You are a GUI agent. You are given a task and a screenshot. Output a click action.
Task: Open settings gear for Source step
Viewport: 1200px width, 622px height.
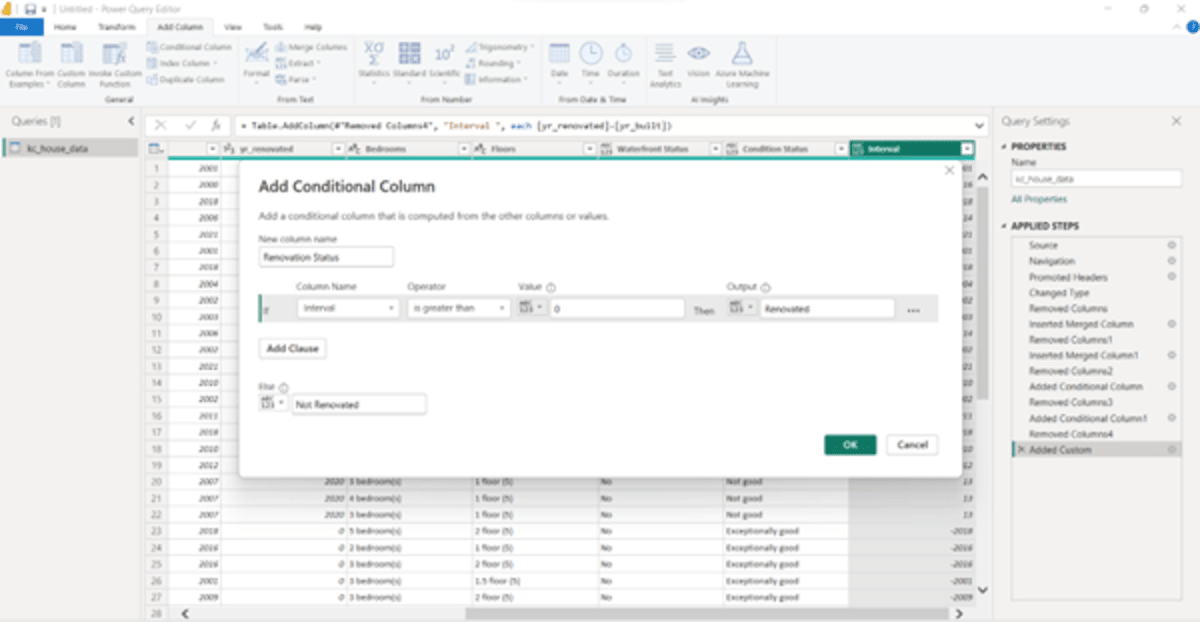pos(1171,245)
